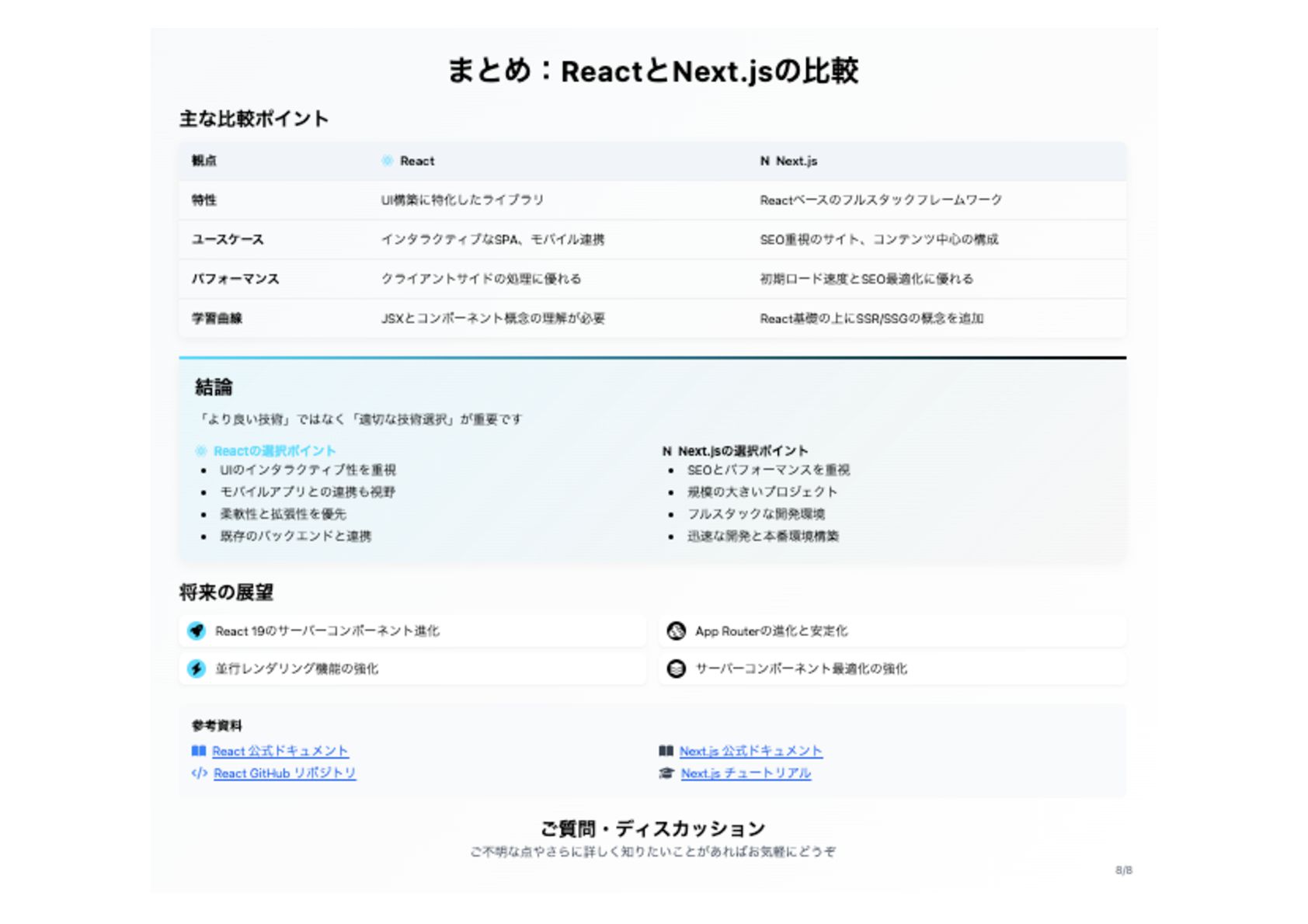Click graduation cap icon beside Next.js チュートリアル
1308x924 pixels.
pyautogui.click(x=666, y=773)
